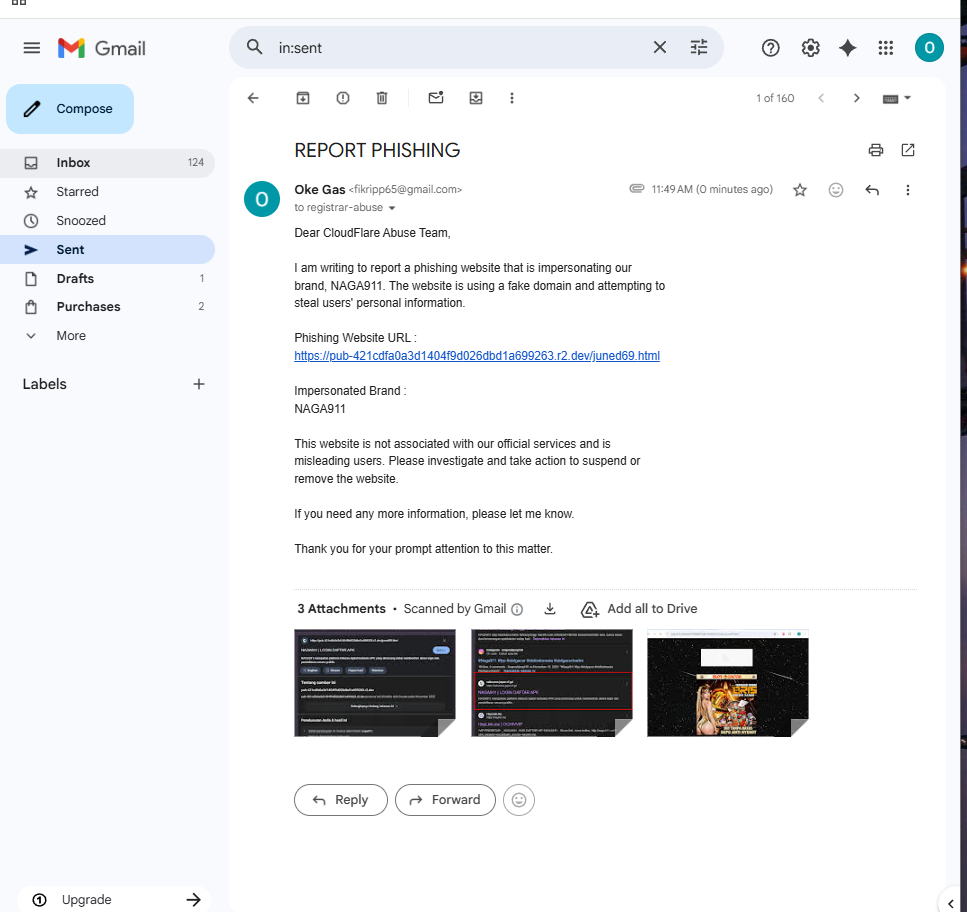Image resolution: width=967 pixels, height=912 pixels.
Task: Add emoji reaction beside Forward
Action: click(519, 800)
